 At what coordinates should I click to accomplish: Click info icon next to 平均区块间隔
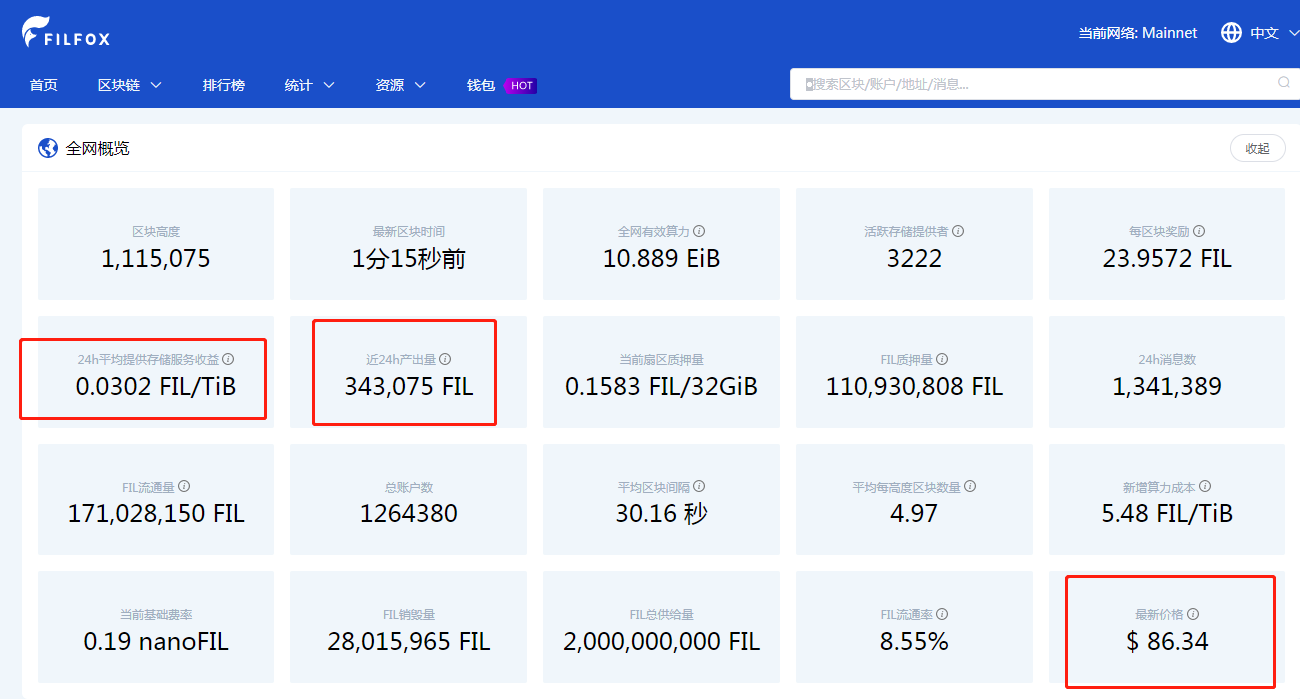699,487
